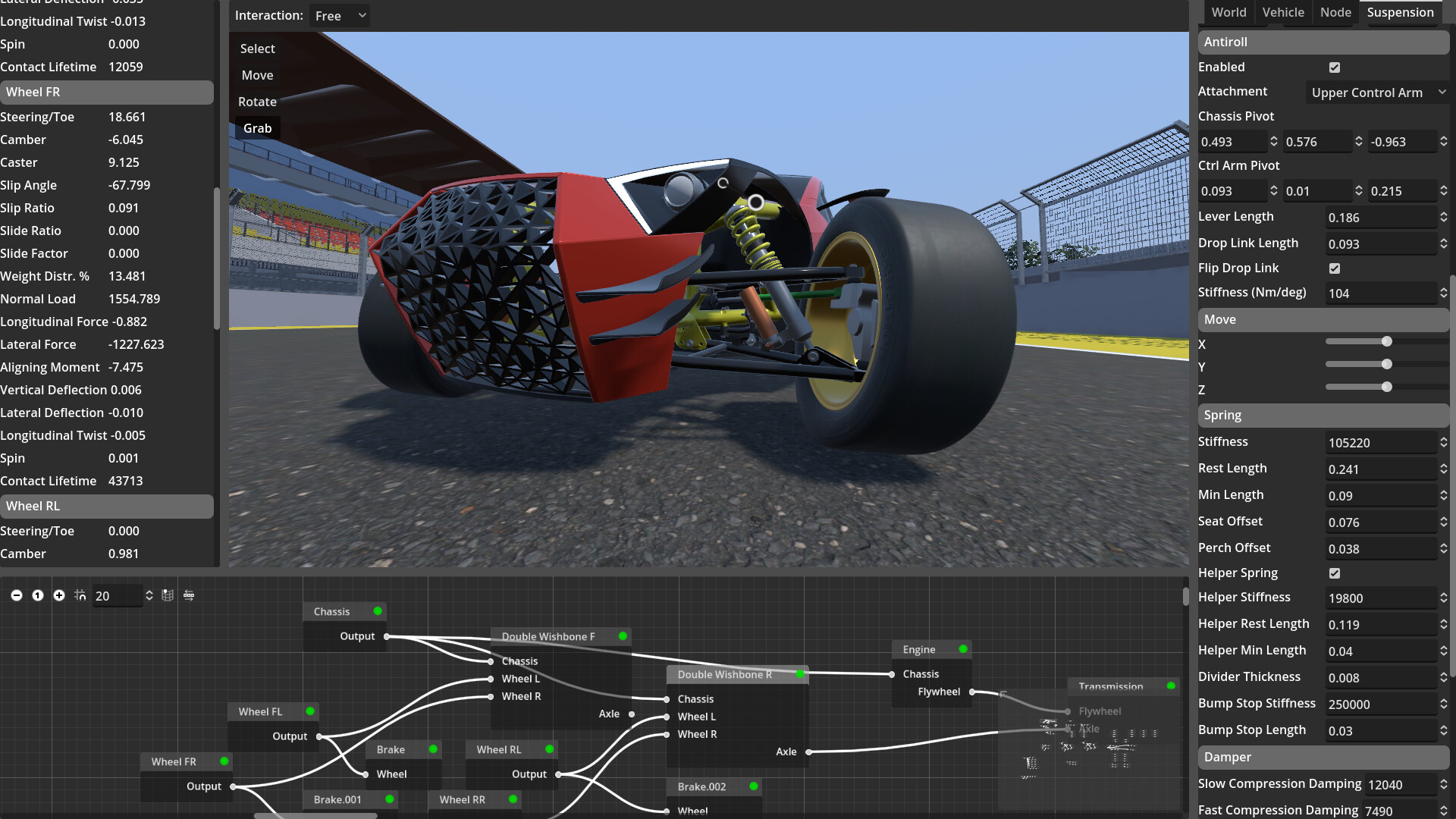The height and width of the screenshot is (819, 1456).
Task: Click the green status dot on the Engine node
Action: (960, 649)
